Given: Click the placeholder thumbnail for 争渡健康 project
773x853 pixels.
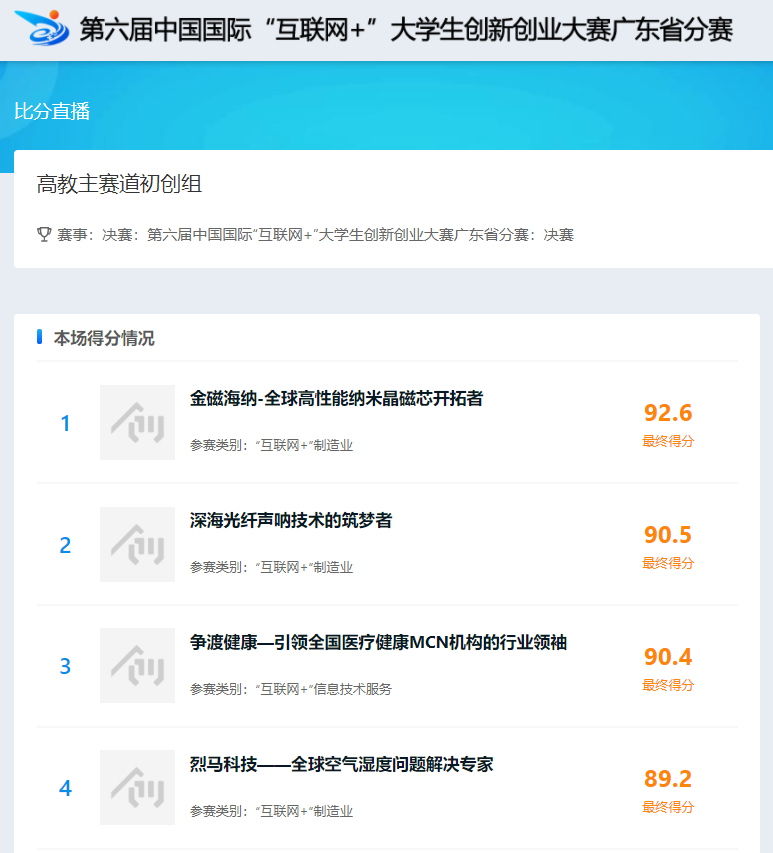Looking at the screenshot, I should [137, 666].
